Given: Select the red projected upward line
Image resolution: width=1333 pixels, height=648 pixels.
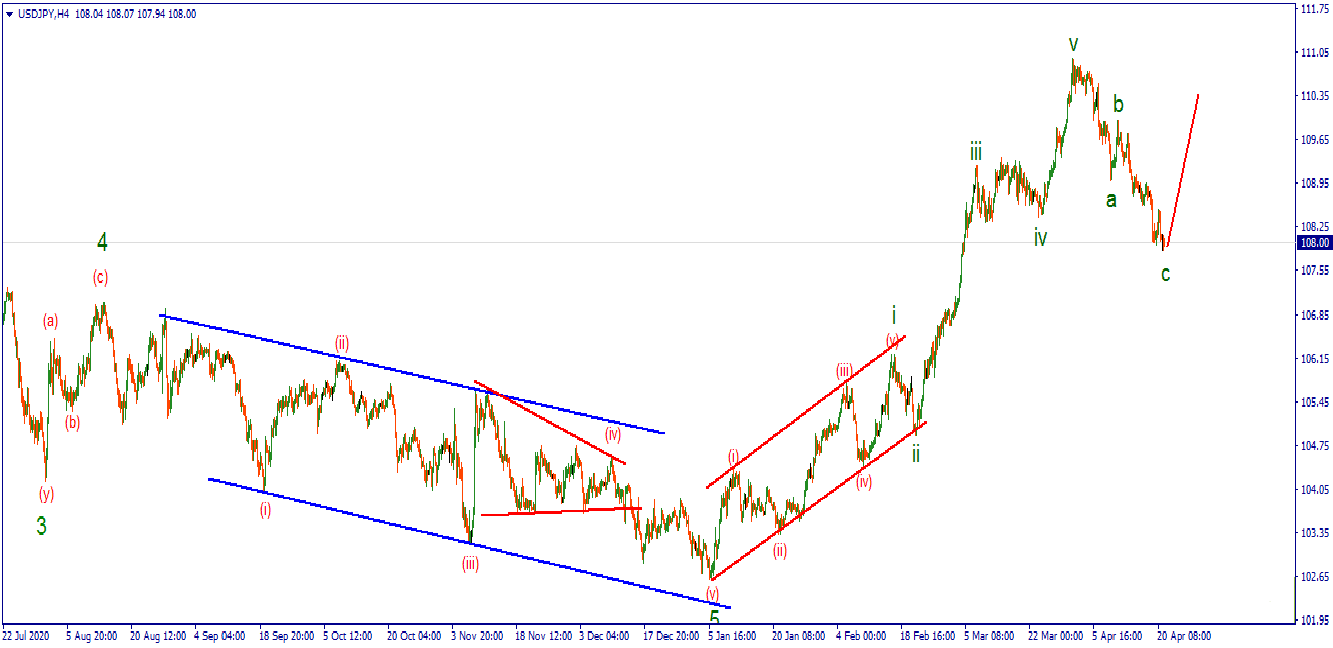Looking at the screenshot, I should [1182, 168].
